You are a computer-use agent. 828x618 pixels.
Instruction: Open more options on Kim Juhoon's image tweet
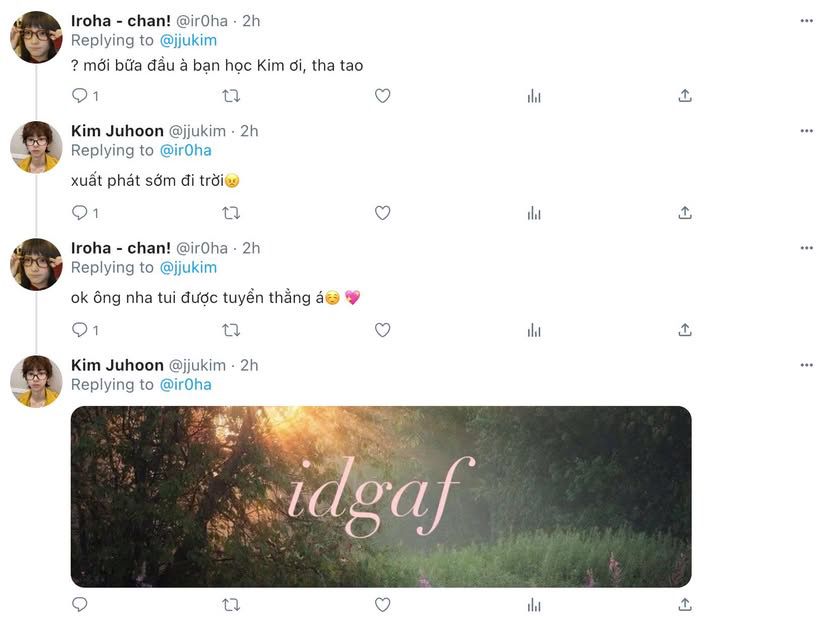coord(806,365)
